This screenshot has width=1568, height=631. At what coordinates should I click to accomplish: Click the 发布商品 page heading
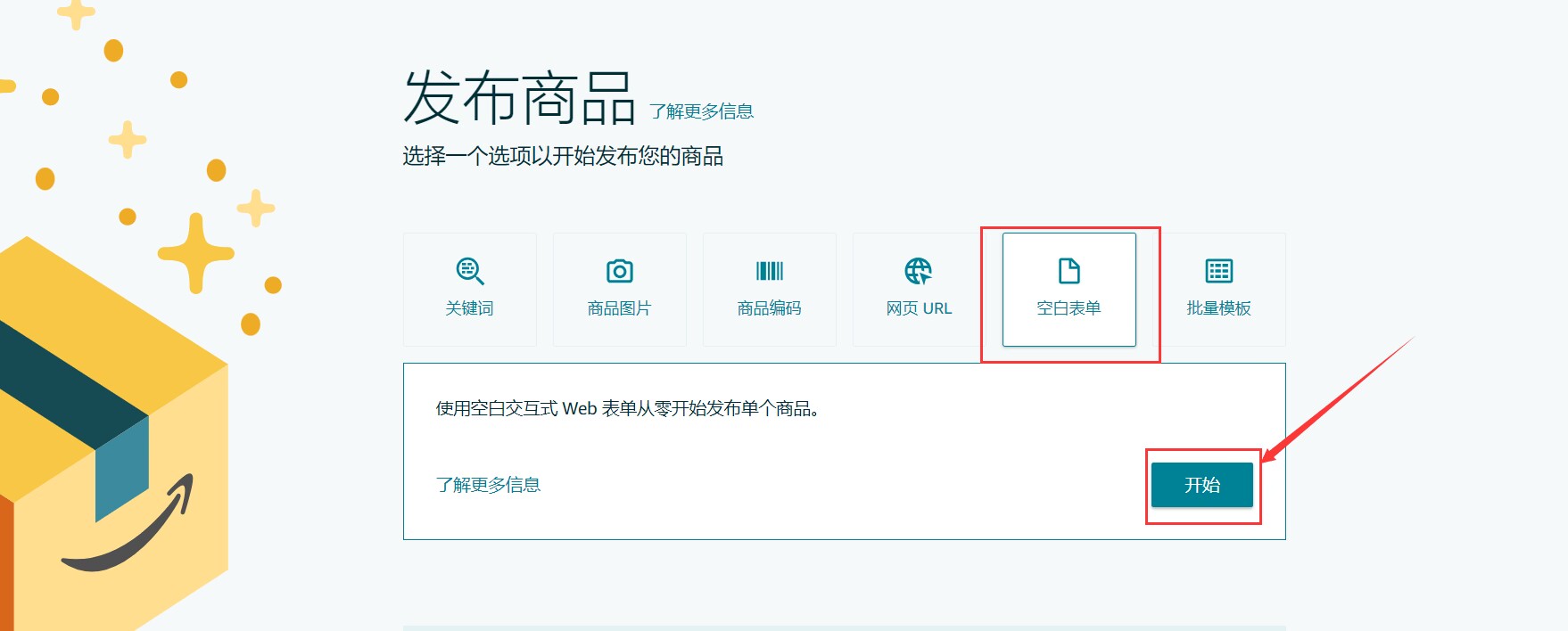click(x=518, y=98)
